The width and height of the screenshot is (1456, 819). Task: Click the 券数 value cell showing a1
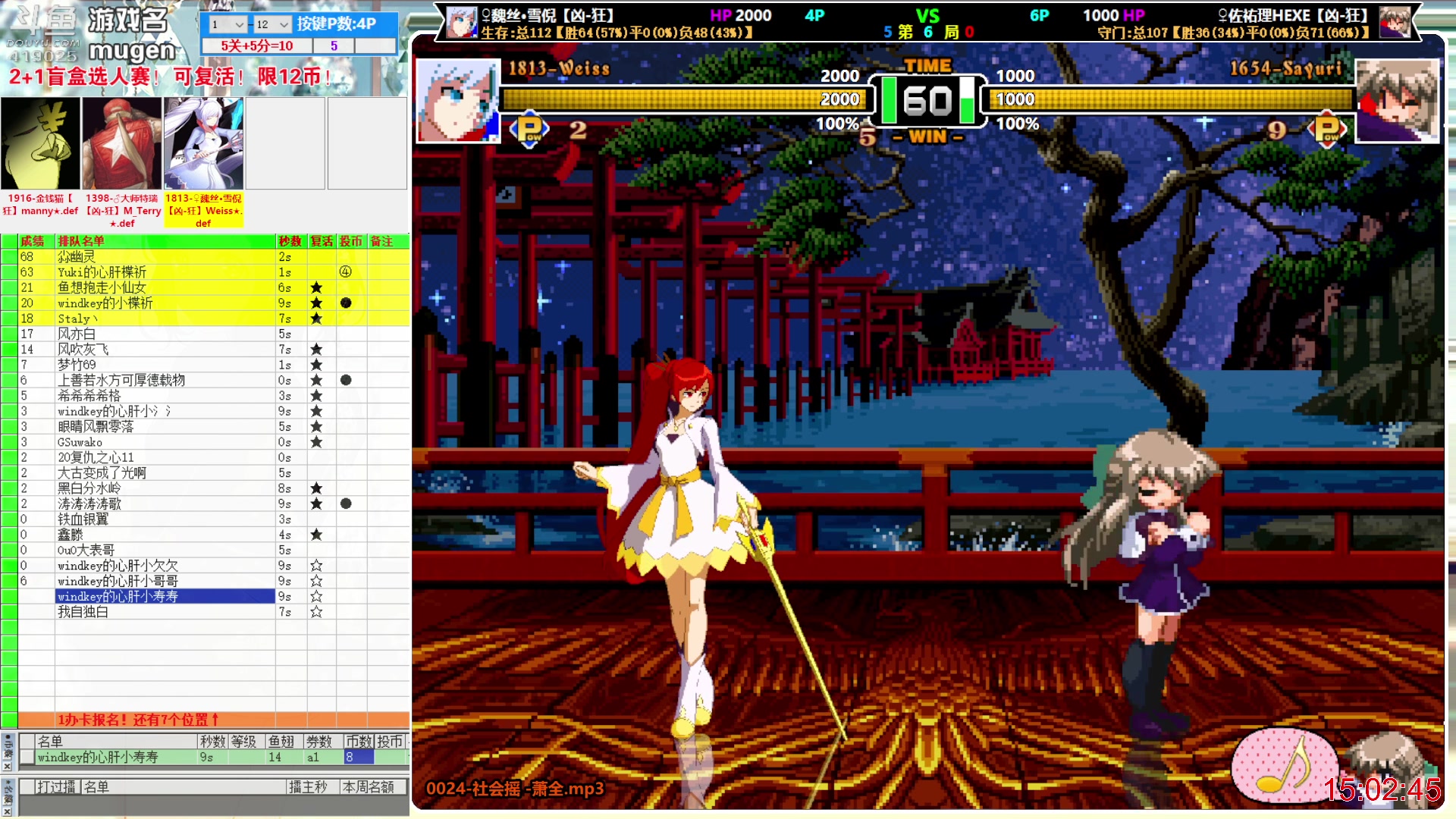[323, 757]
